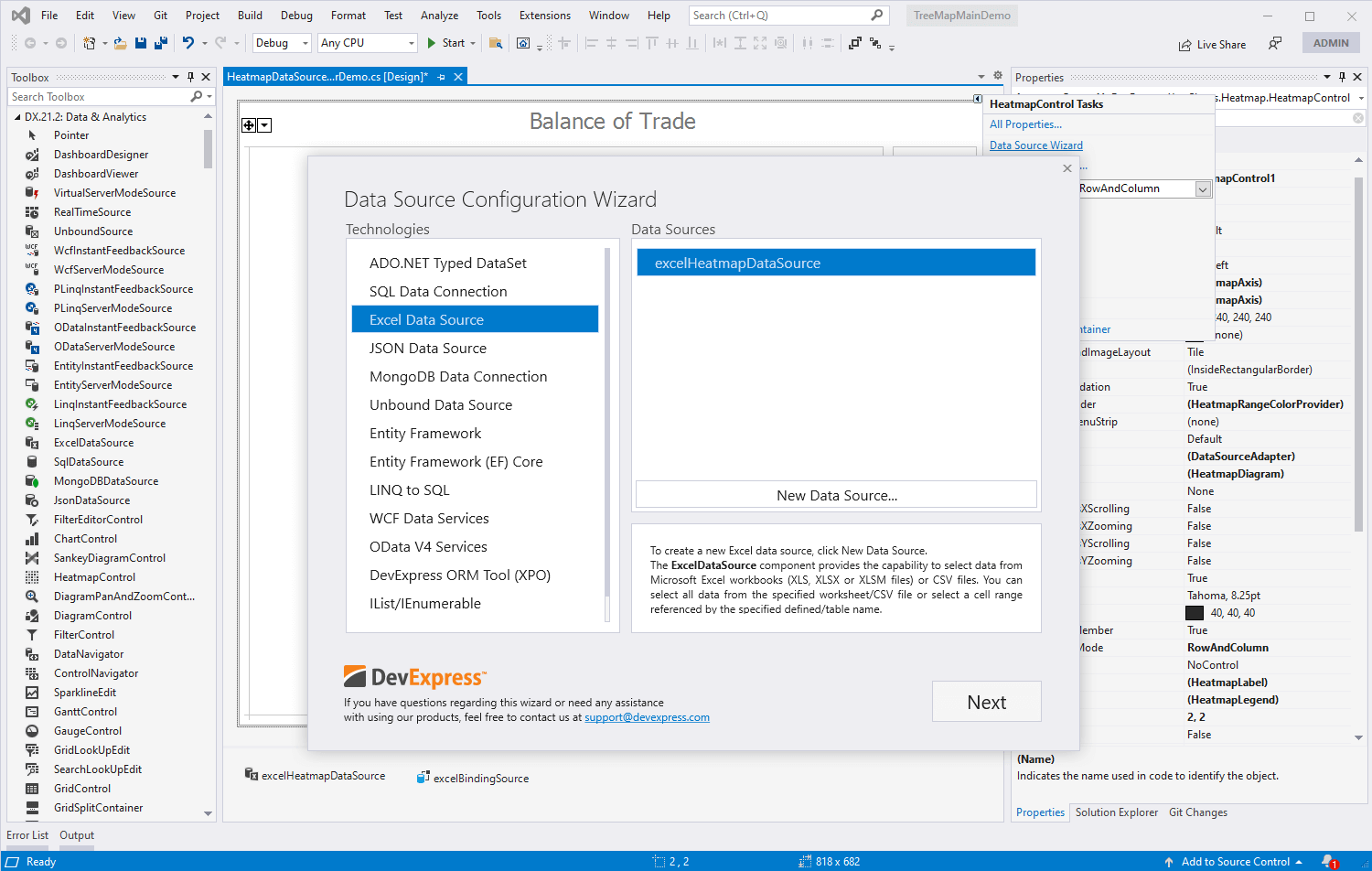Select the GaugeControl in the Toolbox
The image size is (1372, 871).
point(89,730)
